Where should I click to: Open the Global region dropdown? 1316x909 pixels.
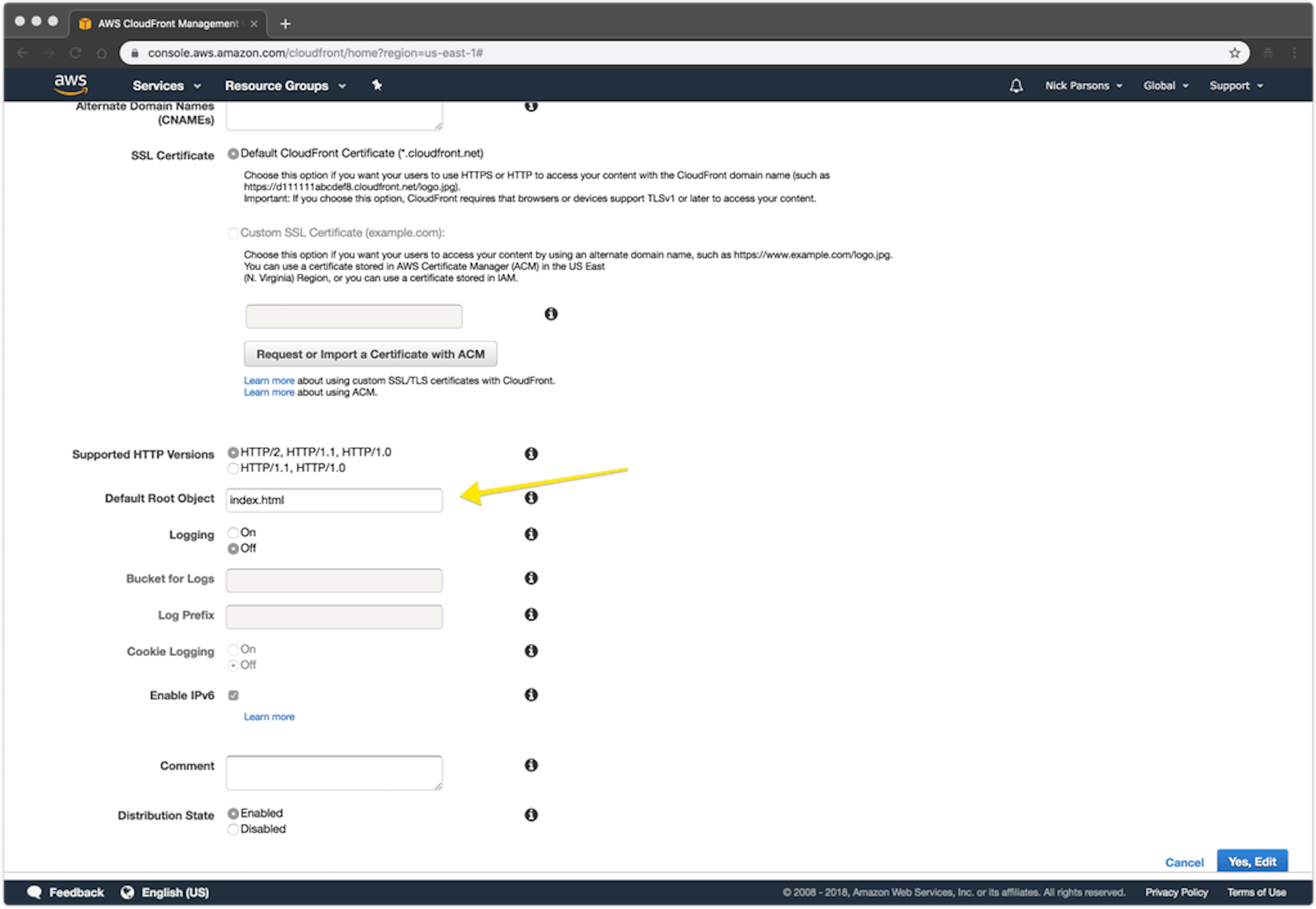pyautogui.click(x=1166, y=85)
